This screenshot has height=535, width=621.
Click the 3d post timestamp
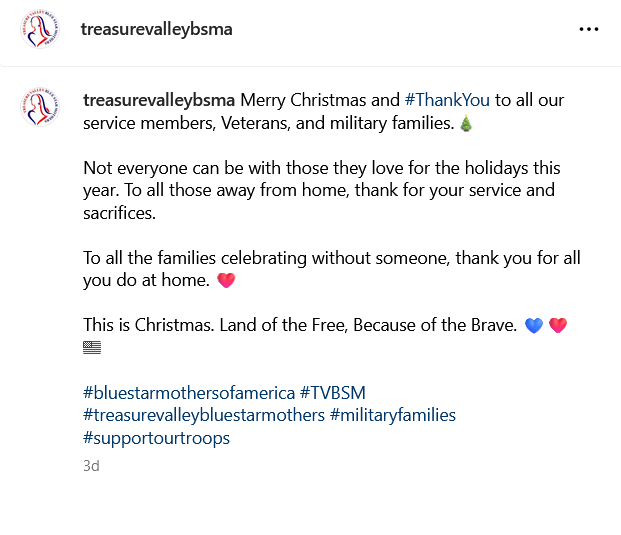91,465
